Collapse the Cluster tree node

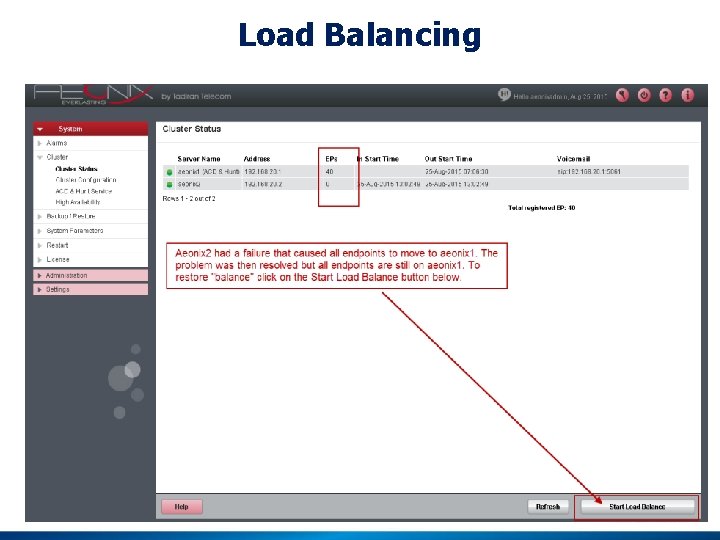click(x=40, y=157)
